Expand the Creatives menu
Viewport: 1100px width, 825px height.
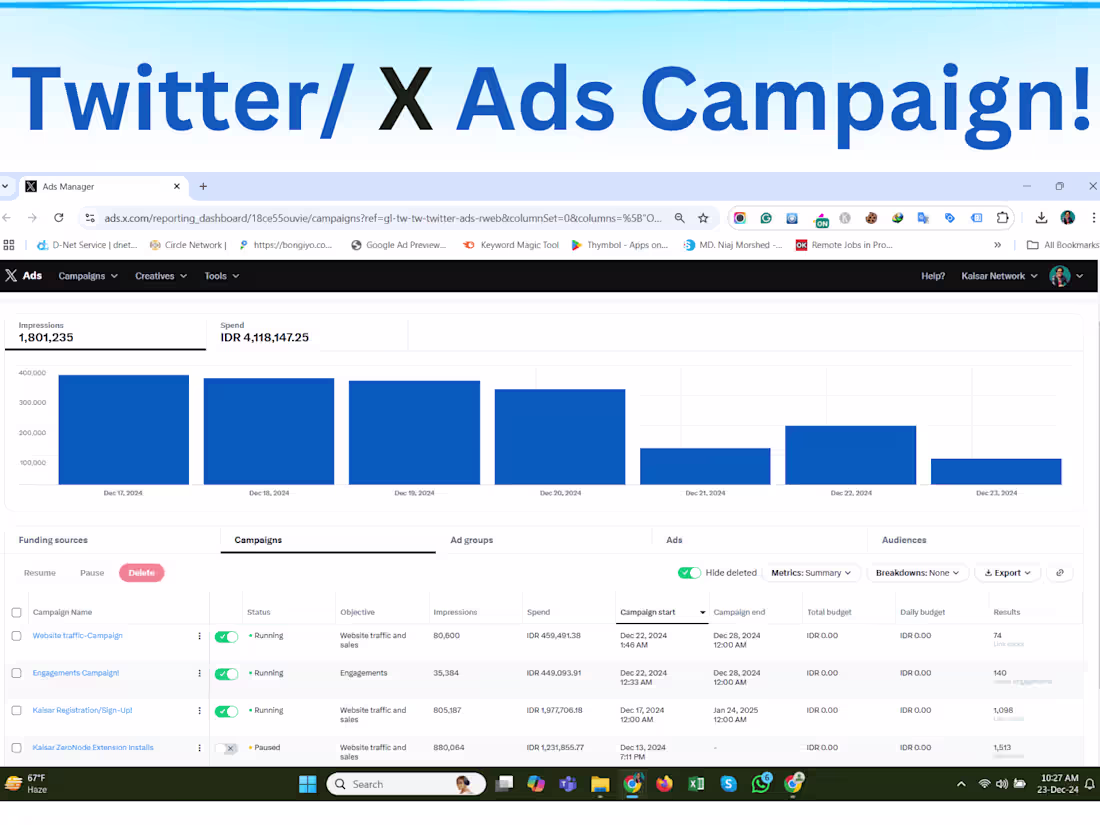tap(161, 276)
